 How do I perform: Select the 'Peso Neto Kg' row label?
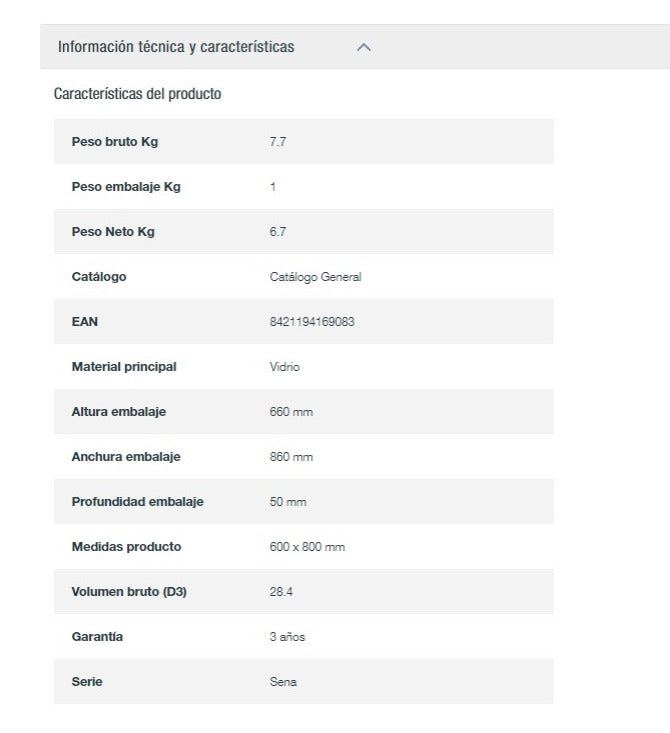pyautogui.click(x=113, y=232)
